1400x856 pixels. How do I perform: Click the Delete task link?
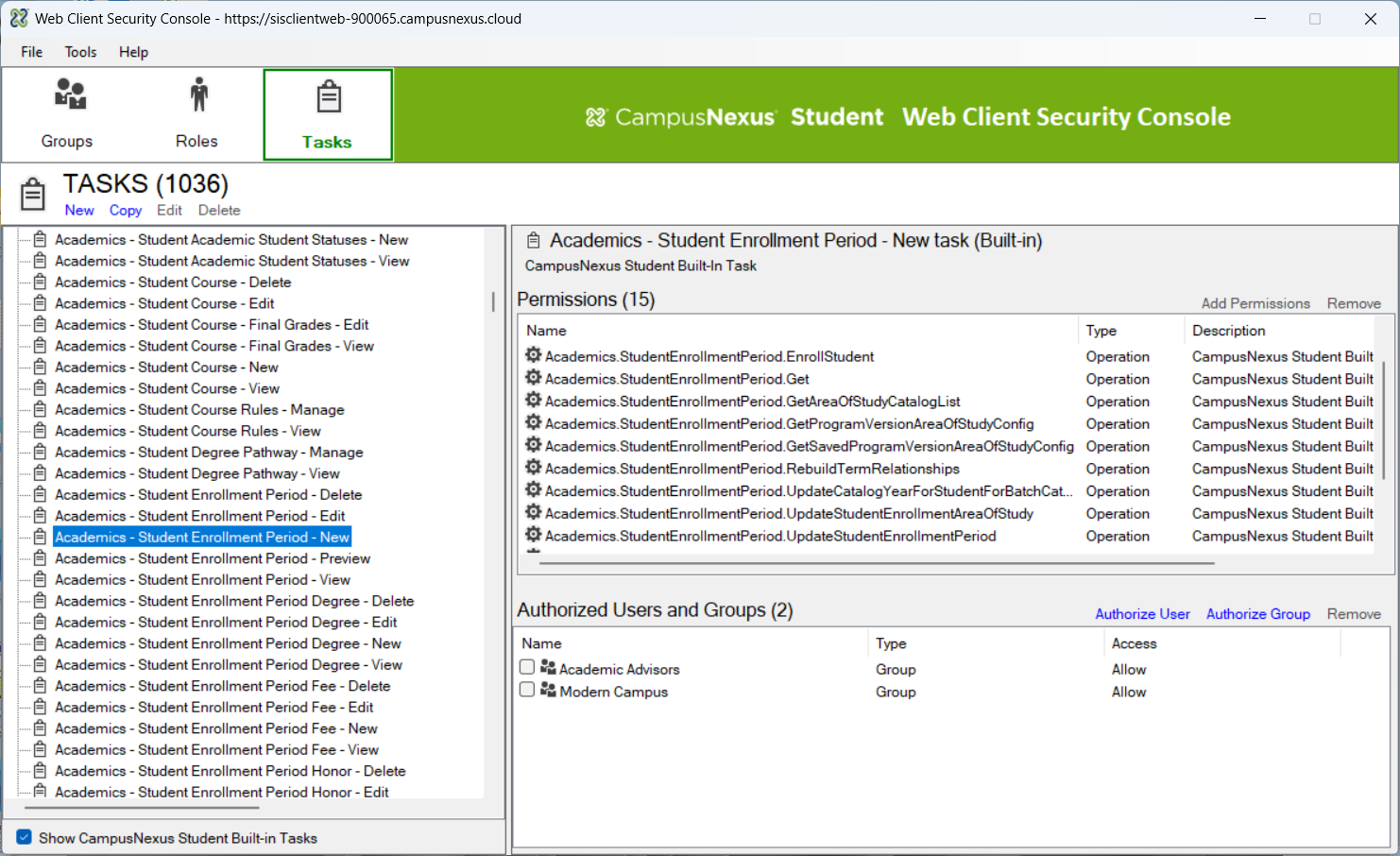pos(219,210)
